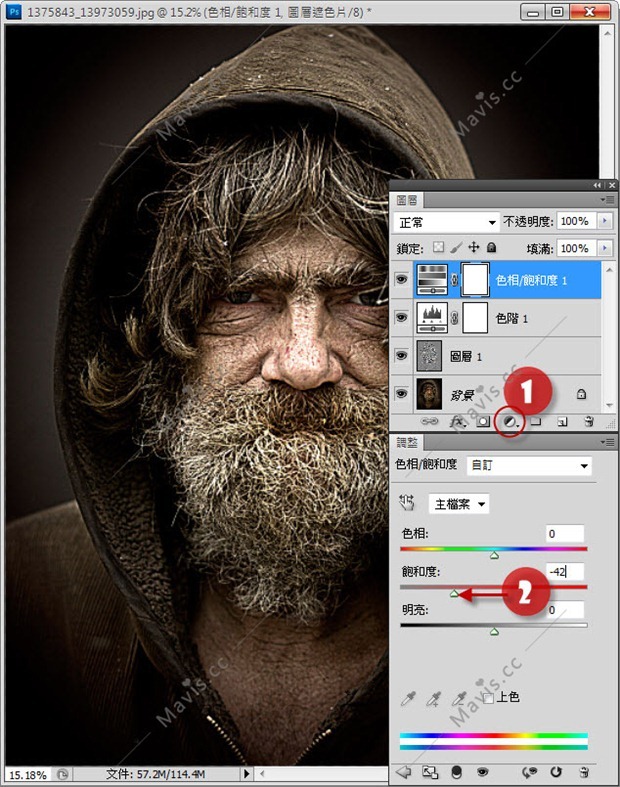Screen dimensions: 620x787
Task: Open the 主檔案 channel dropdown
Action: click(x=459, y=504)
